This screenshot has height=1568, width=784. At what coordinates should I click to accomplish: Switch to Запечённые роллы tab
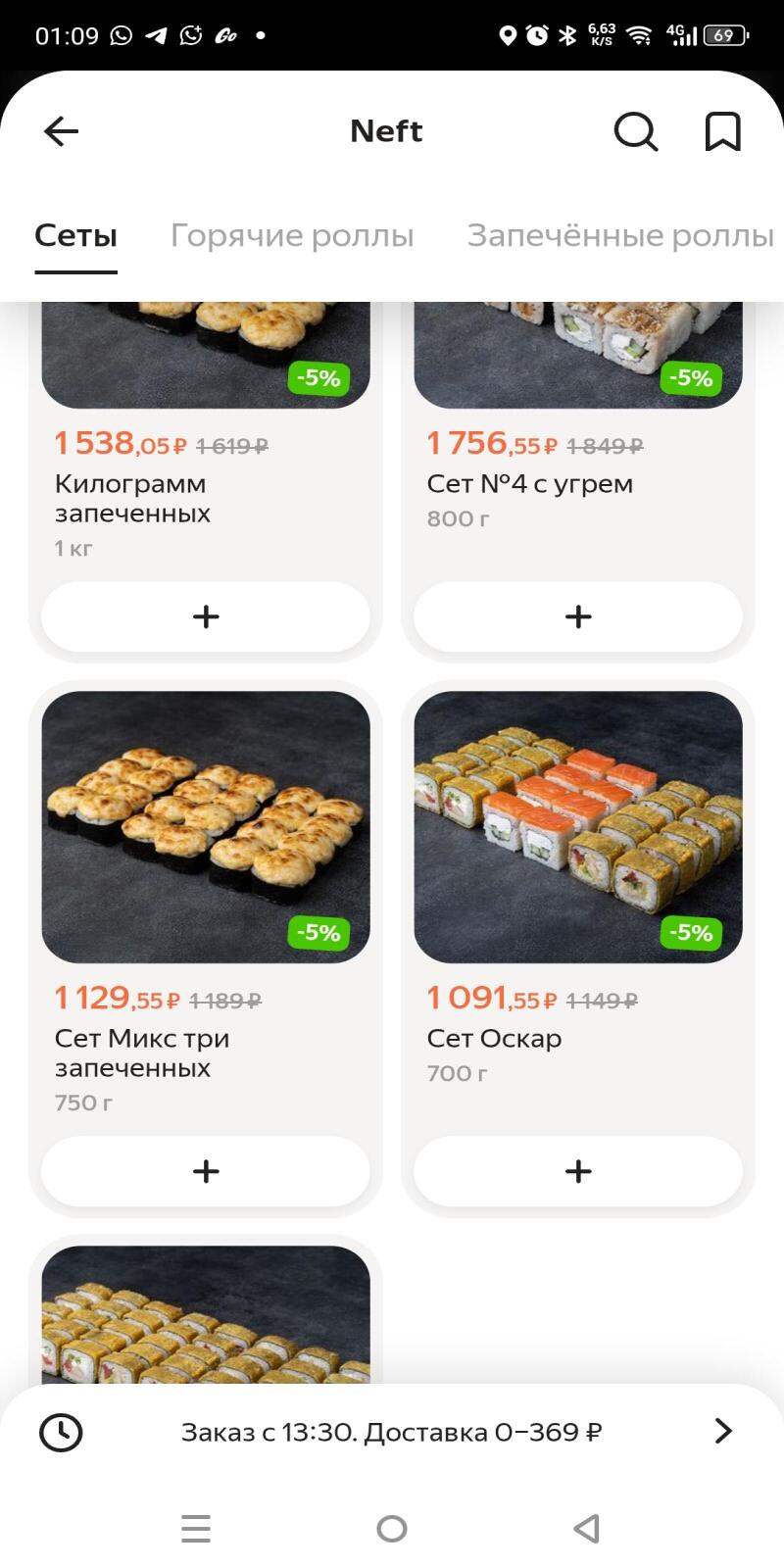point(619,236)
